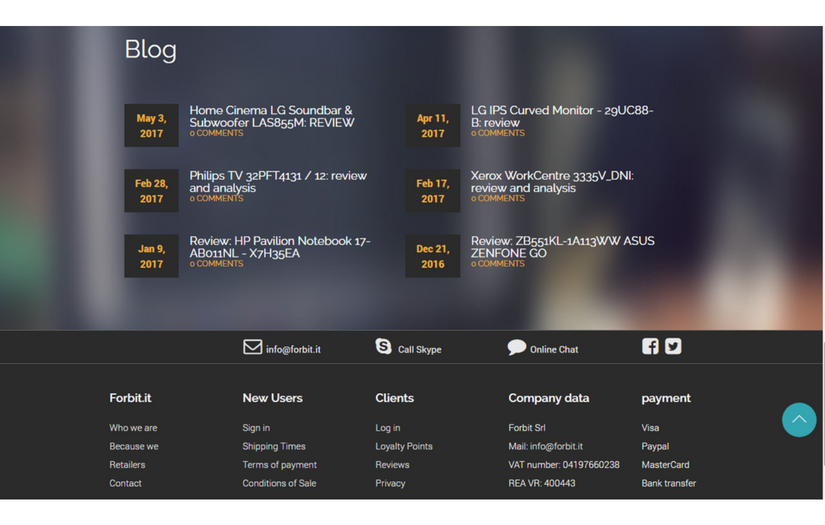Click the Apr 11, 2017 date box
Viewport: 825px width, 525px height.
click(432, 125)
